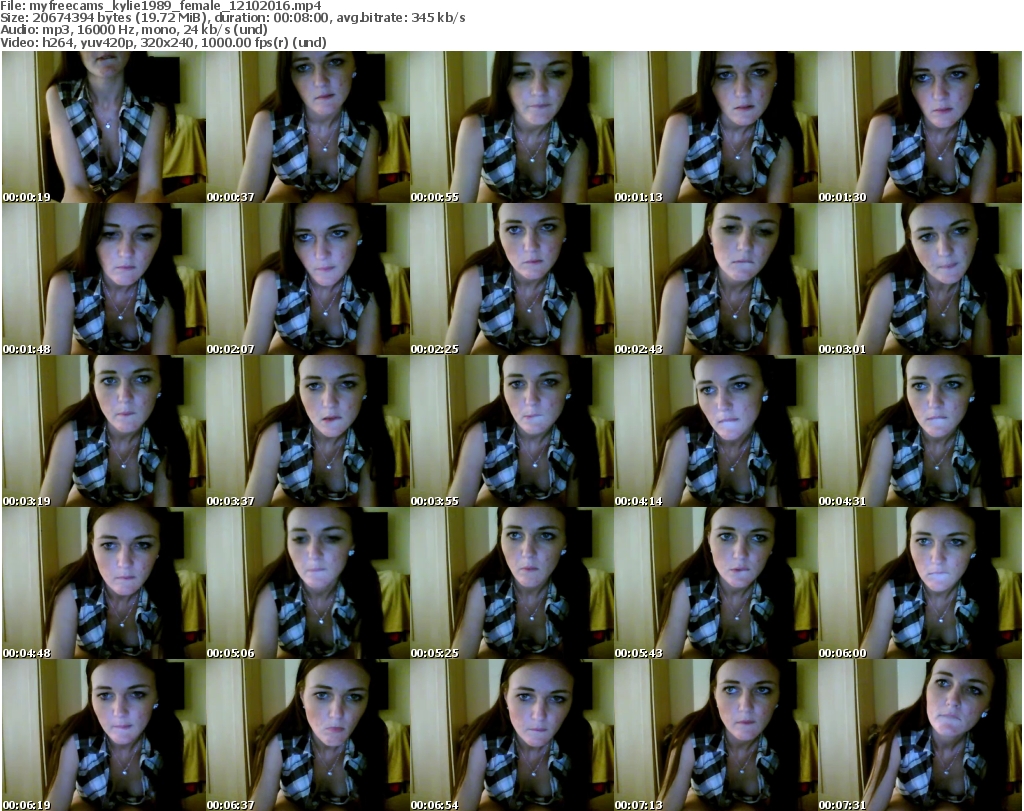Pick the preview frame marked 00:06:54
This screenshot has height=811, width=1024.
[x=511, y=735]
